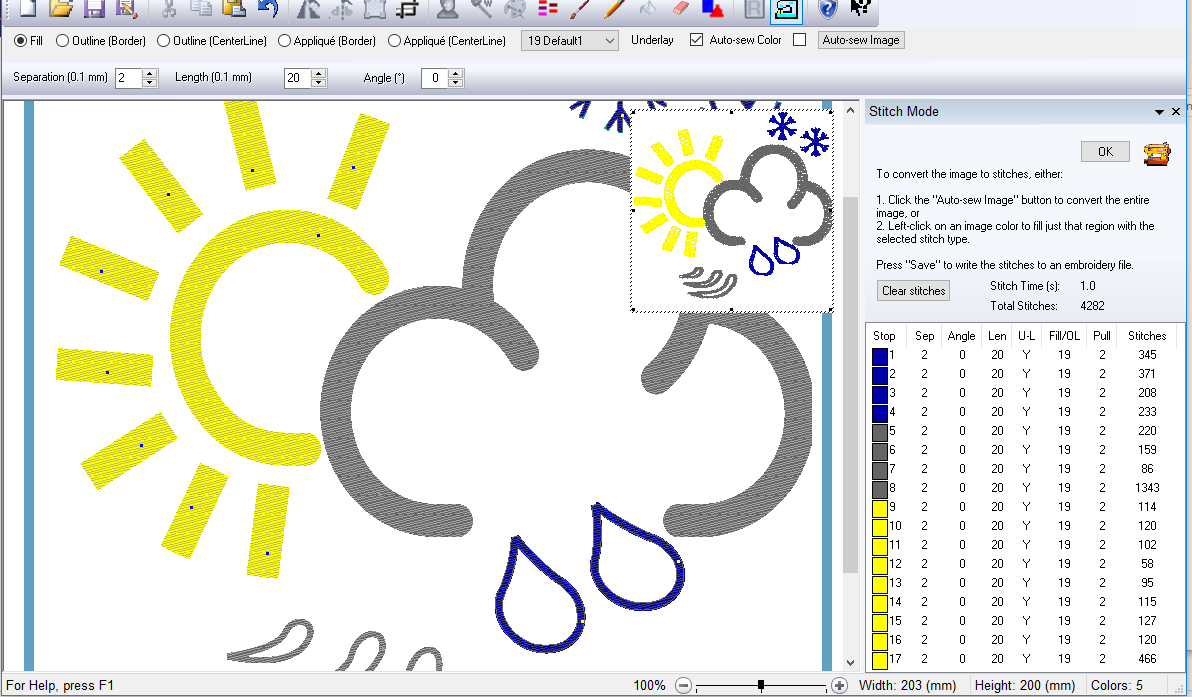Select Outline (CenterLine) radio option

[163, 40]
